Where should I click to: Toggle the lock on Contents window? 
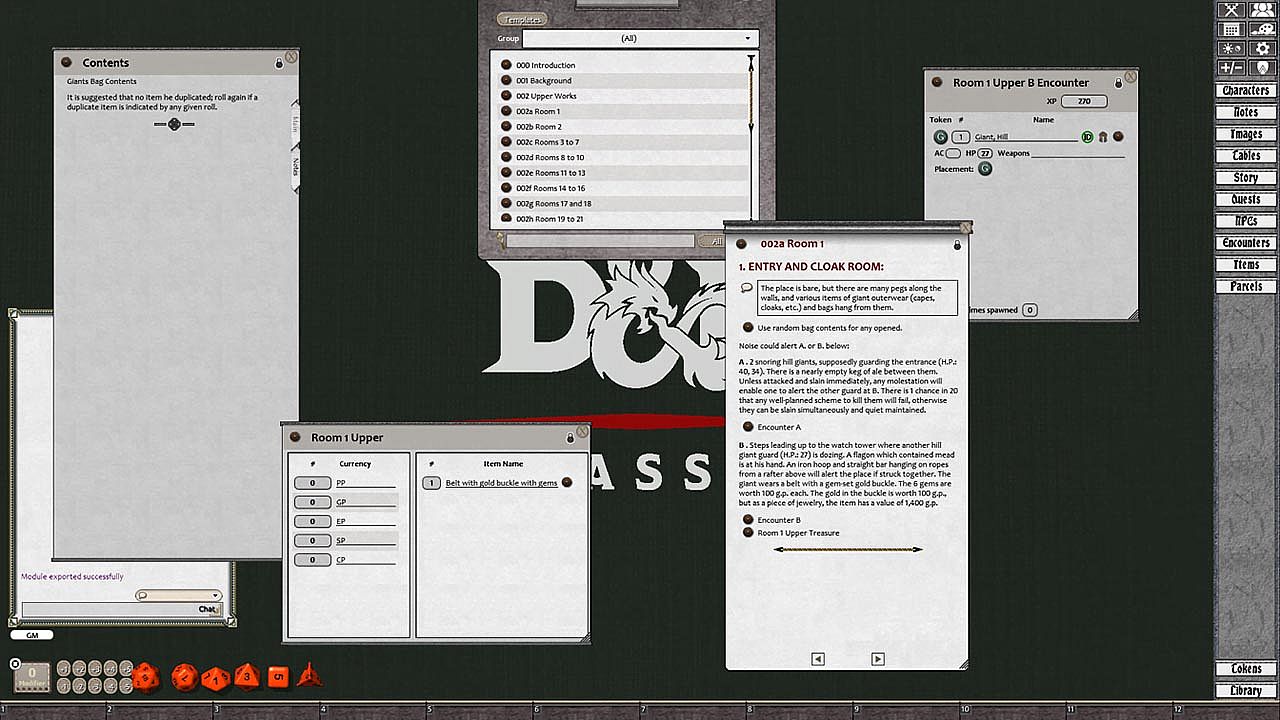pyautogui.click(x=278, y=64)
